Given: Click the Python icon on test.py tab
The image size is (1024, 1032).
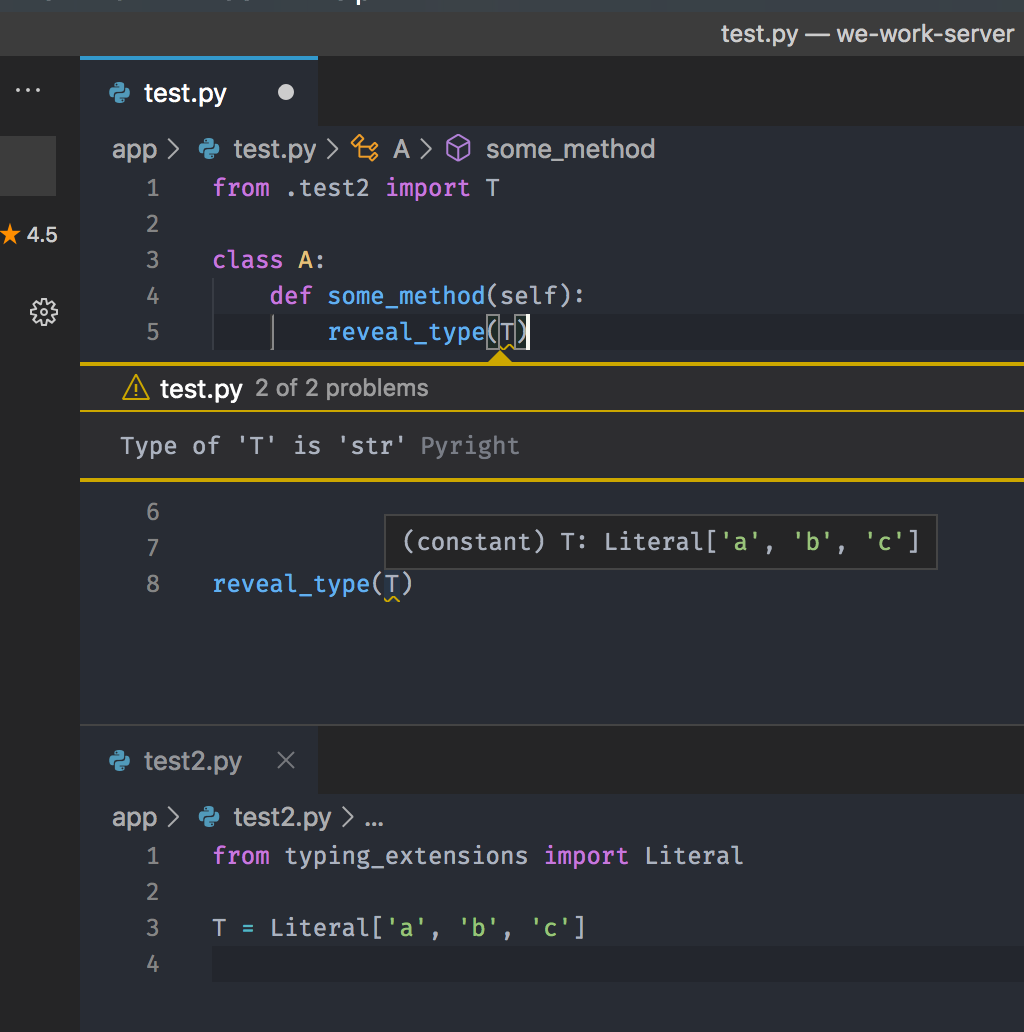Looking at the screenshot, I should [x=120, y=92].
